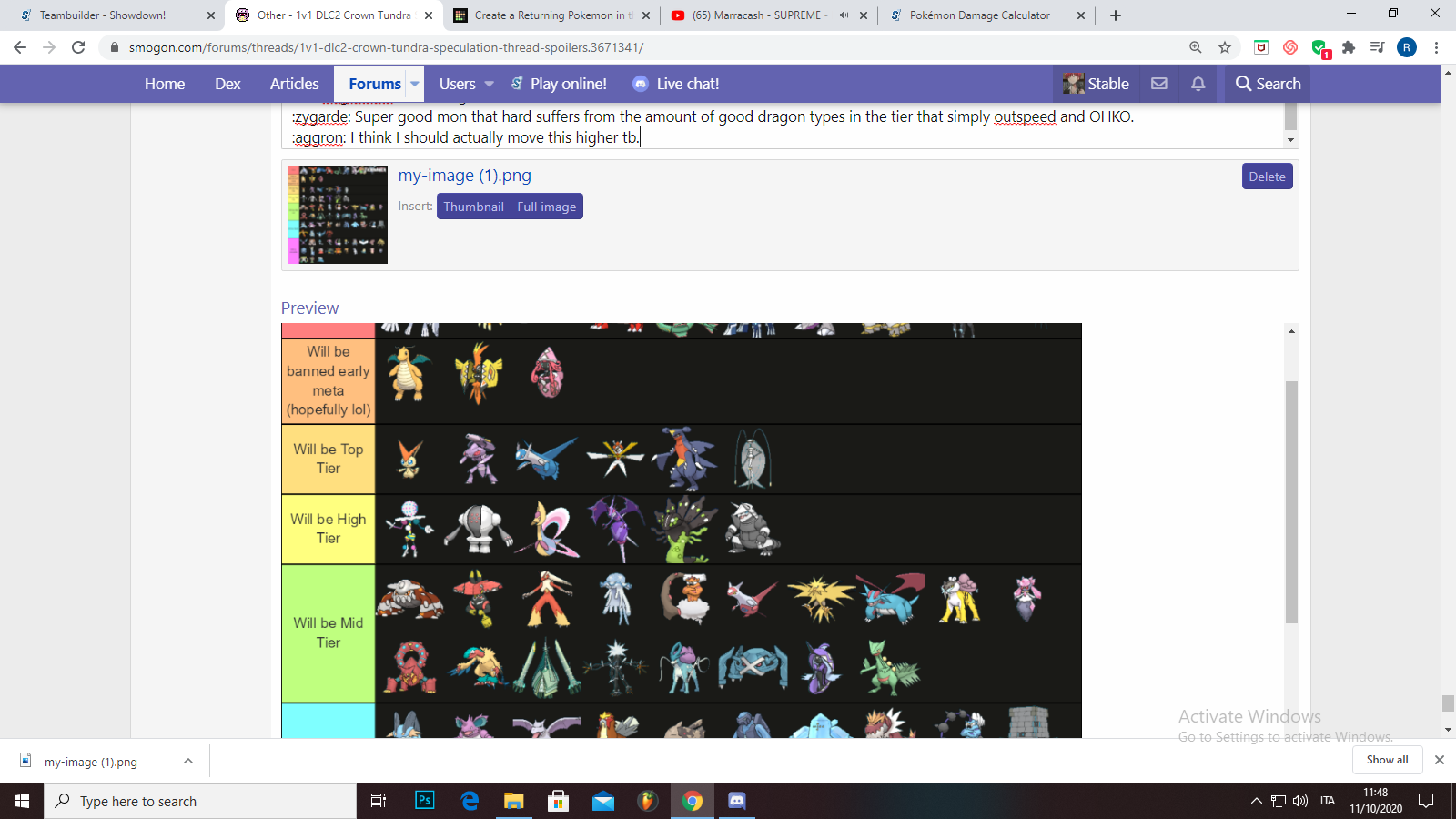Switch the ITA input language indicator
The image size is (1456, 819).
click(1328, 801)
